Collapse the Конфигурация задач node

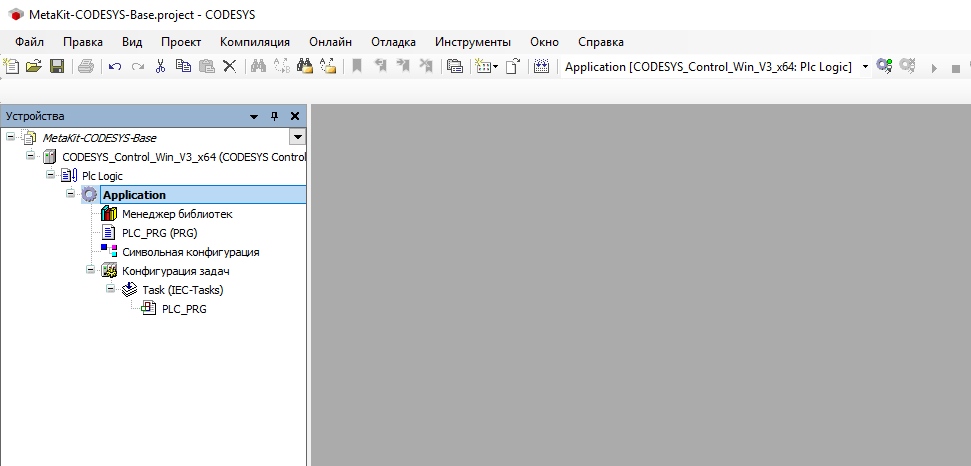point(90,270)
